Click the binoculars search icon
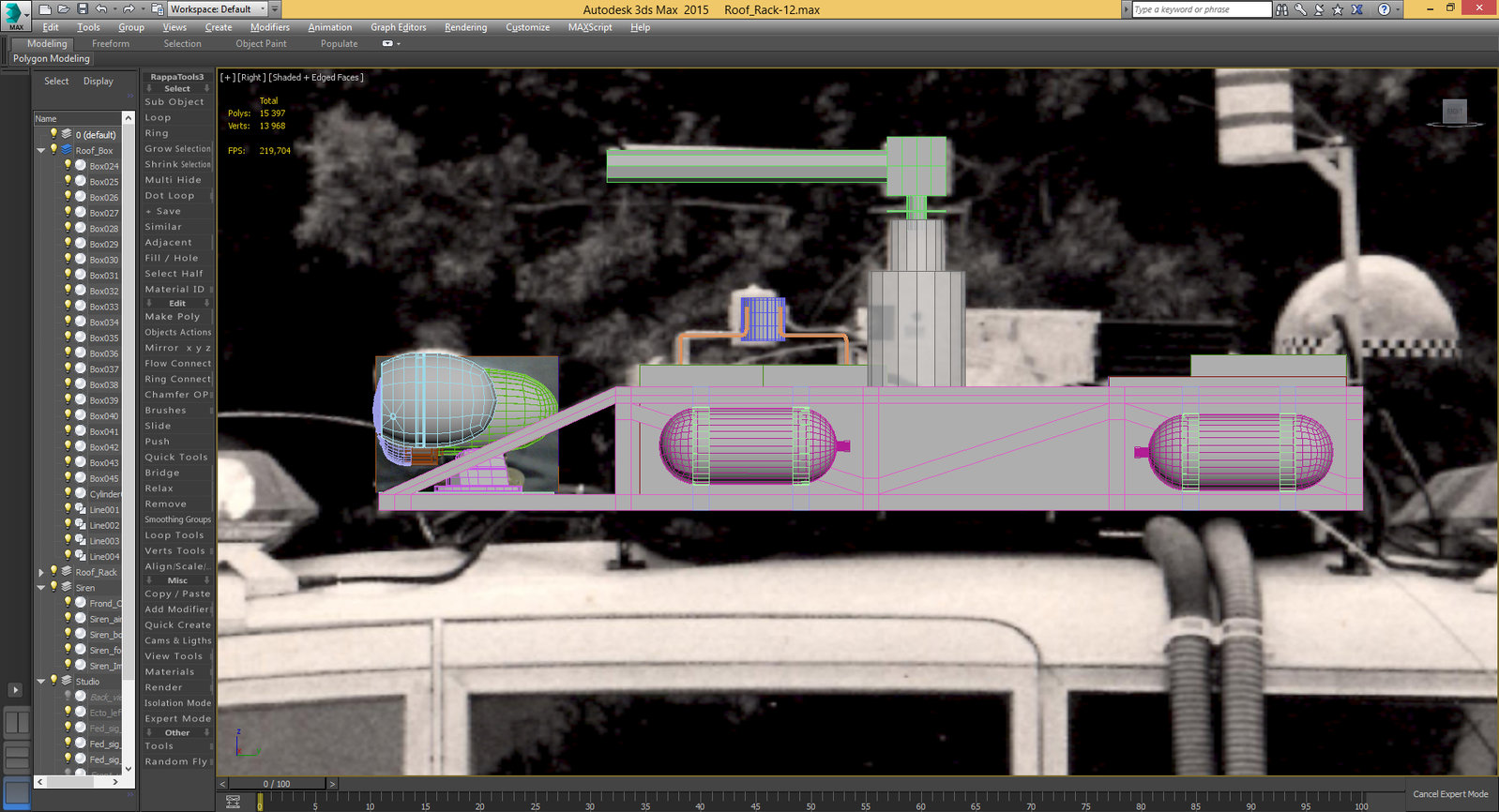The height and width of the screenshot is (812, 1499). 1282,9
